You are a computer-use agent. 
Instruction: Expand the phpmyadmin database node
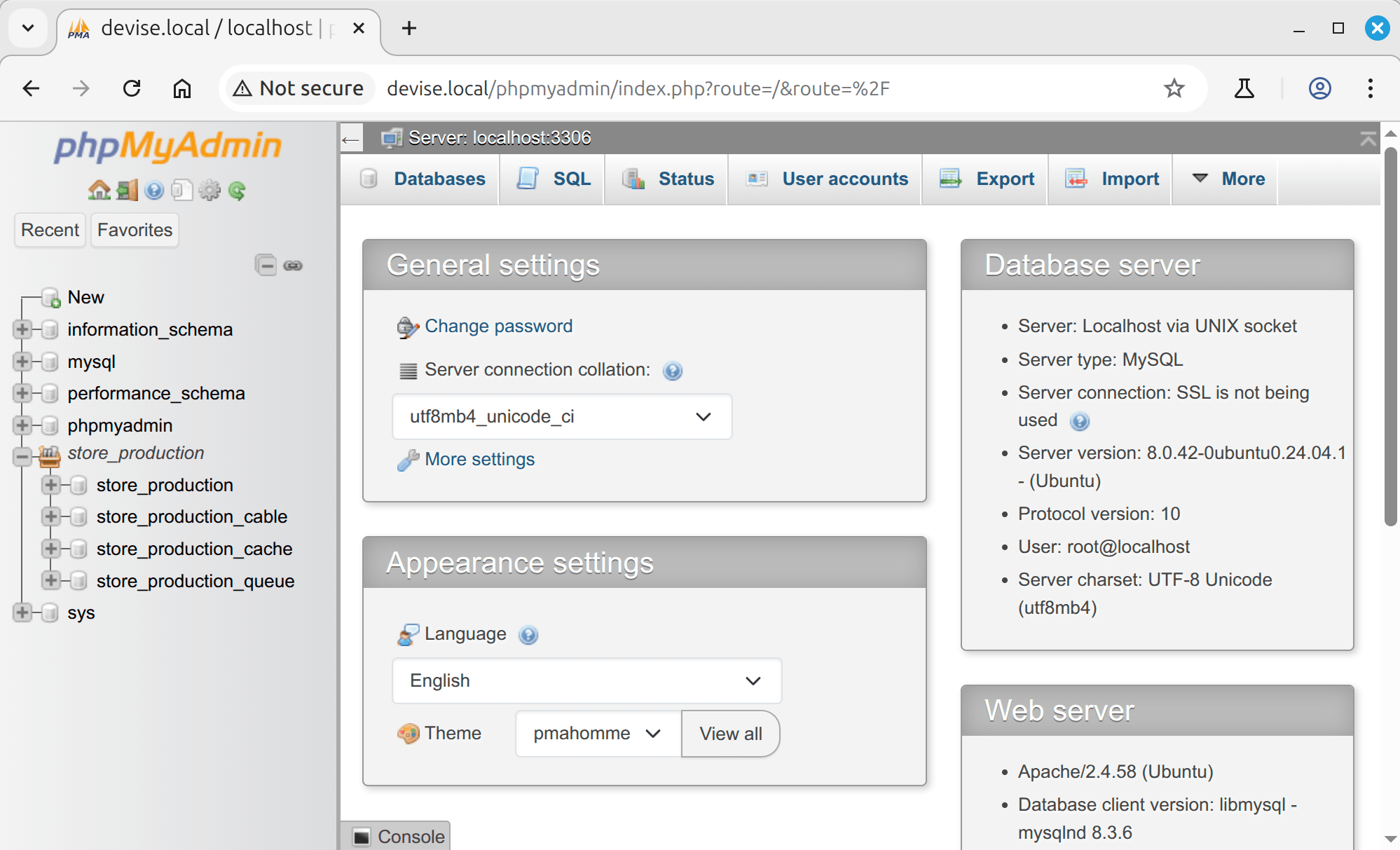[x=22, y=425]
